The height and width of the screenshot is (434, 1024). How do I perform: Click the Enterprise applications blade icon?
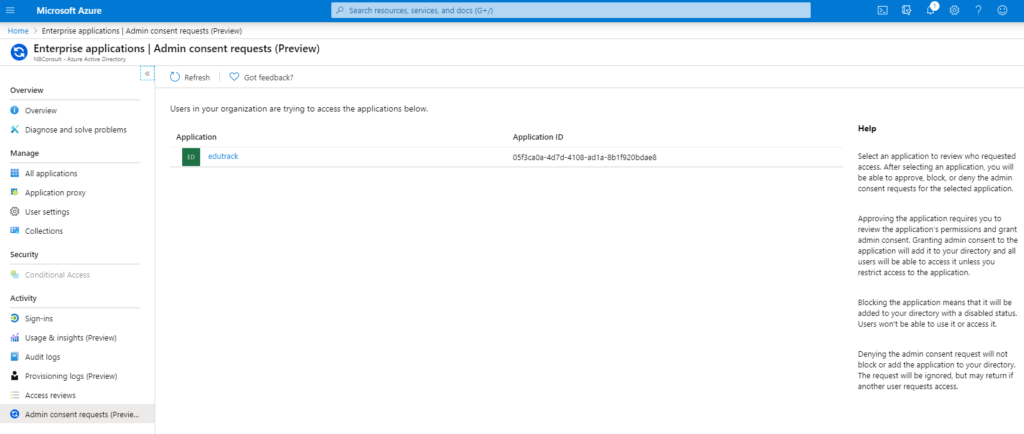[20, 52]
